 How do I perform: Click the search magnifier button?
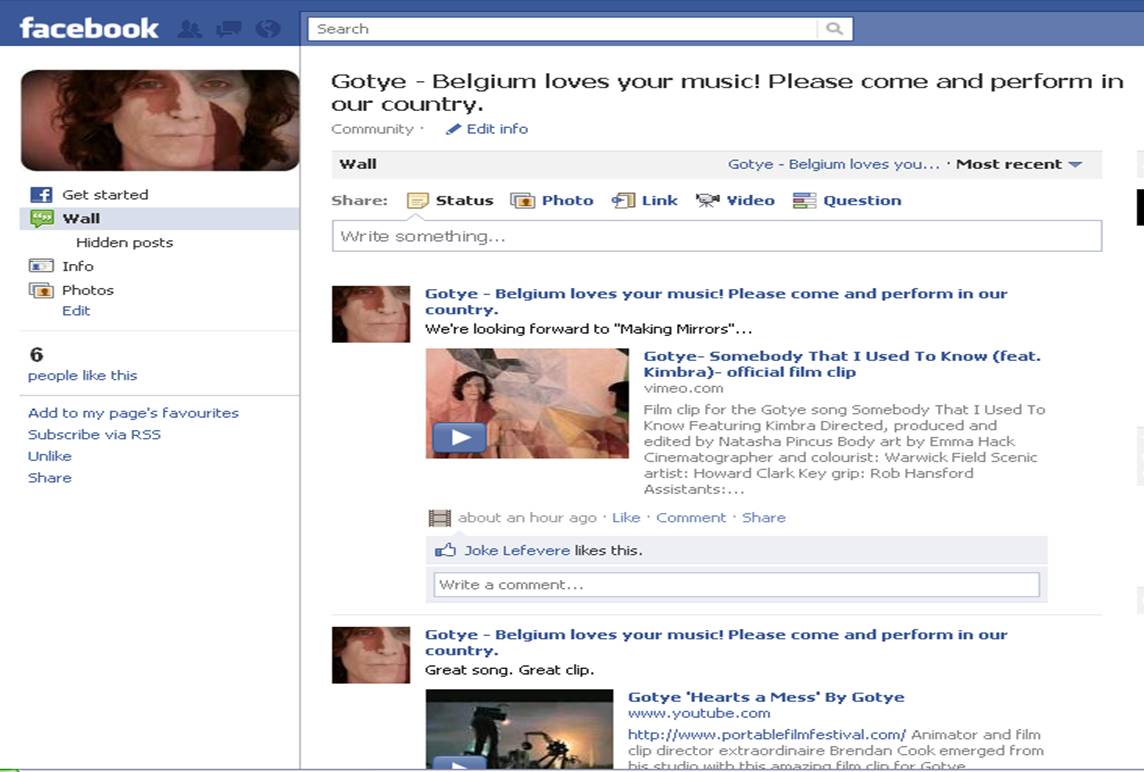click(834, 28)
